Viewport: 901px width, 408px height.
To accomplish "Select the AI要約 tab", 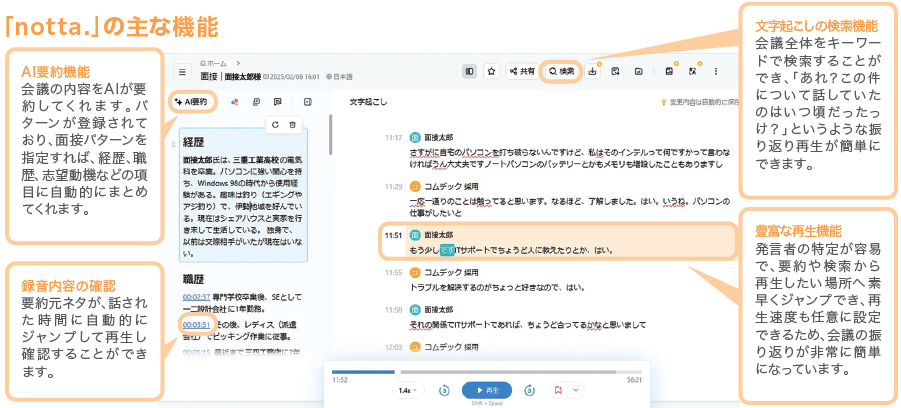I will click(191, 102).
